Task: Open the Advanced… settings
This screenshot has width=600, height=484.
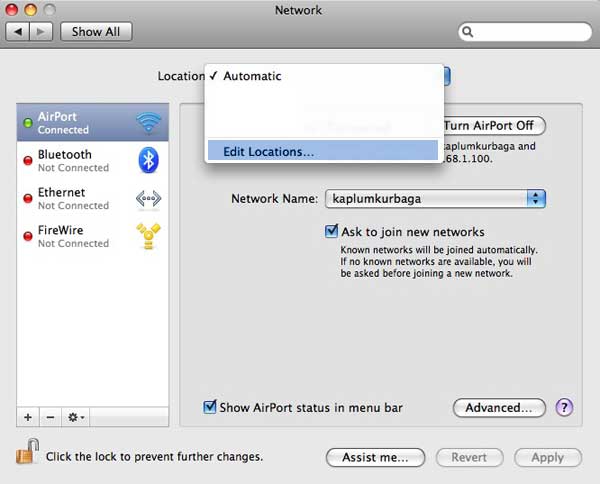Action: 499,407
